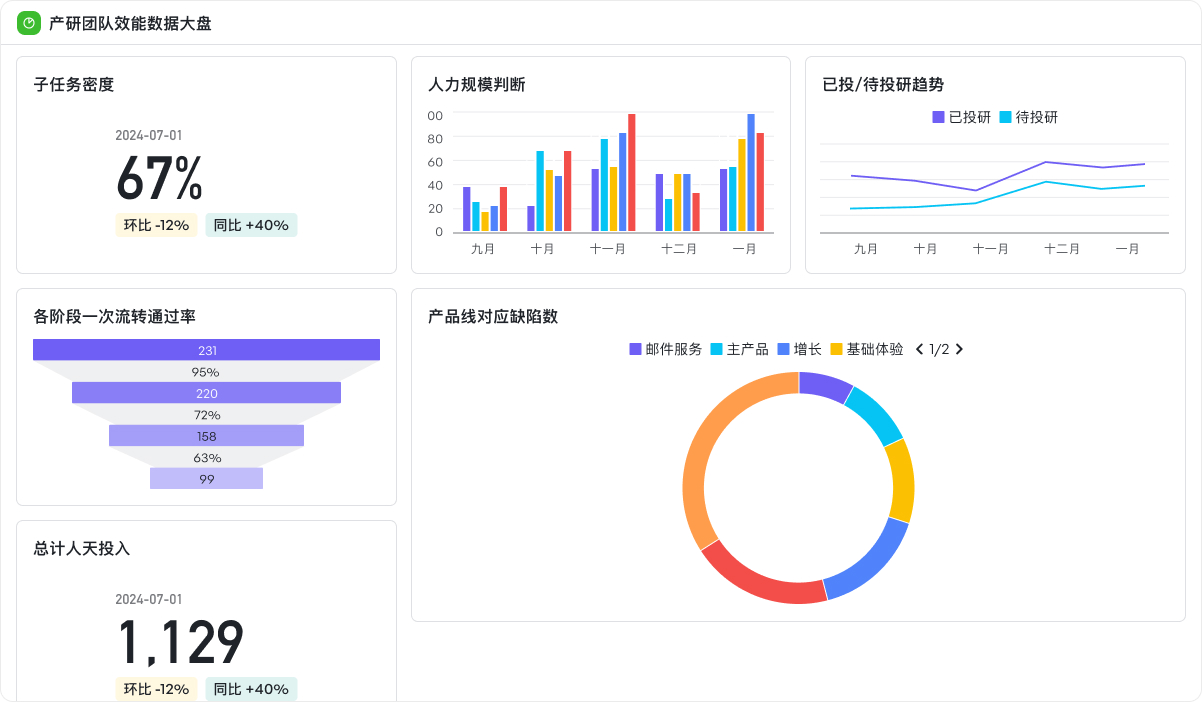Click the green timer icon in the header

pos(29,22)
